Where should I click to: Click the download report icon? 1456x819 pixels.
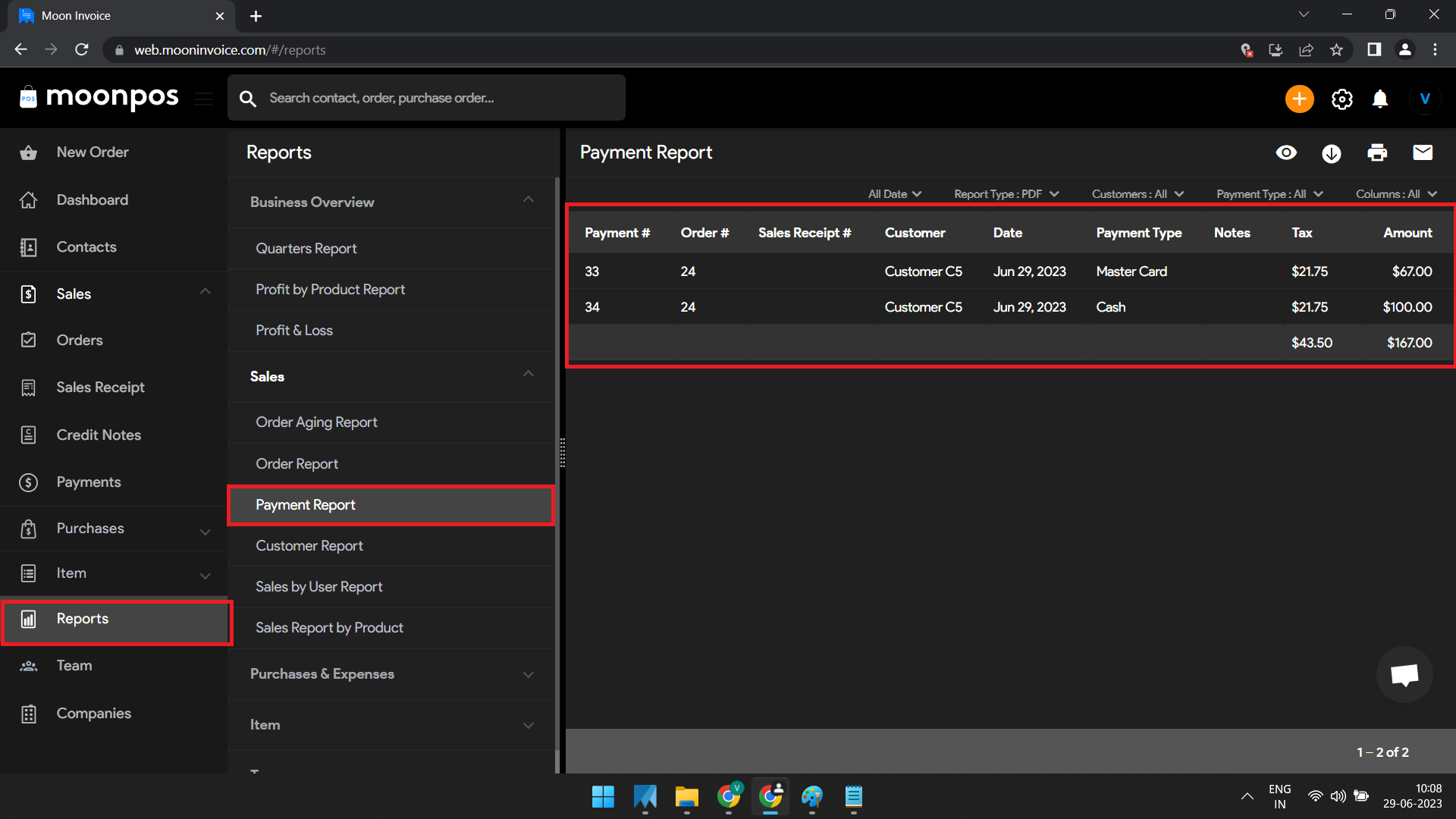pyautogui.click(x=1332, y=152)
